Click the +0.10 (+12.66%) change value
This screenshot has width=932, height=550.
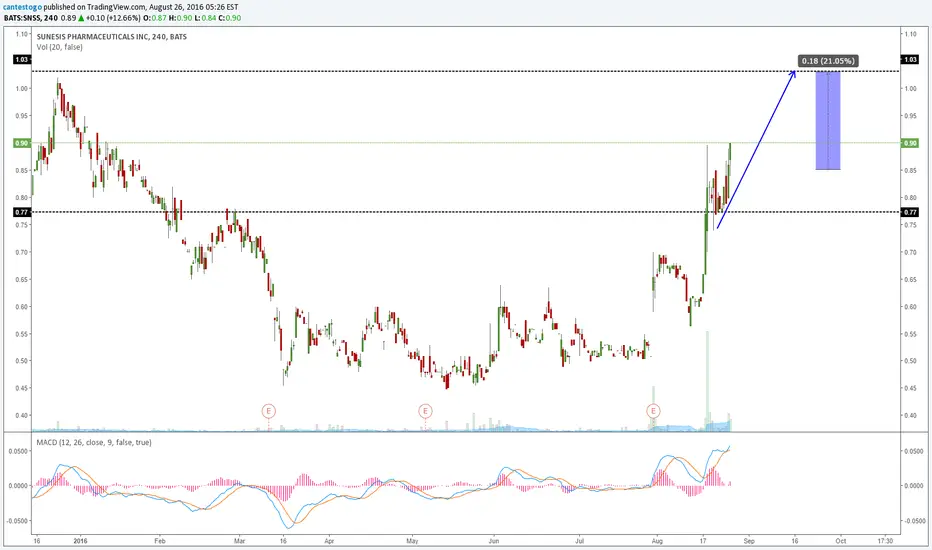114,18
